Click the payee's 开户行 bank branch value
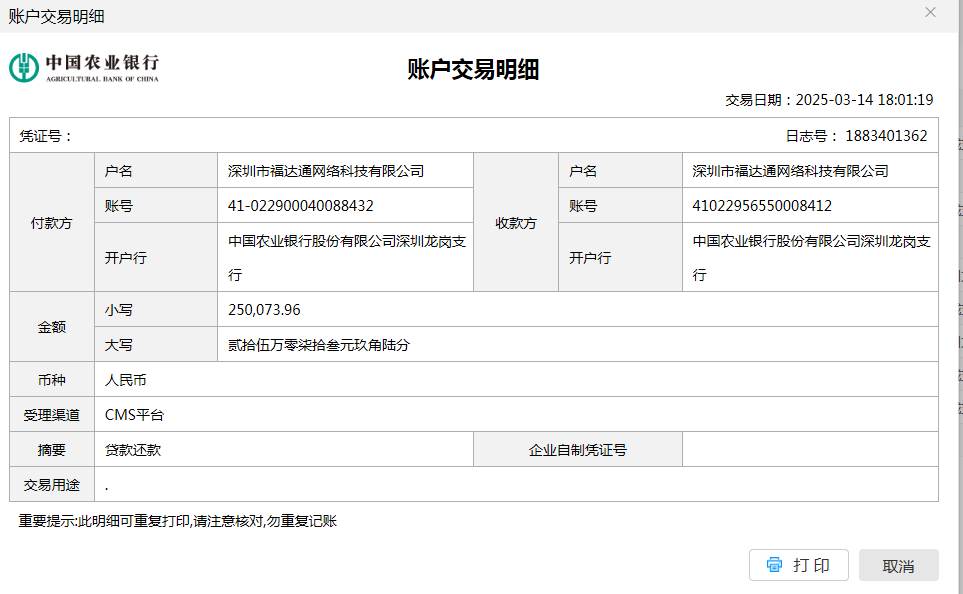Viewport: 963px width, 594px height. [811, 257]
